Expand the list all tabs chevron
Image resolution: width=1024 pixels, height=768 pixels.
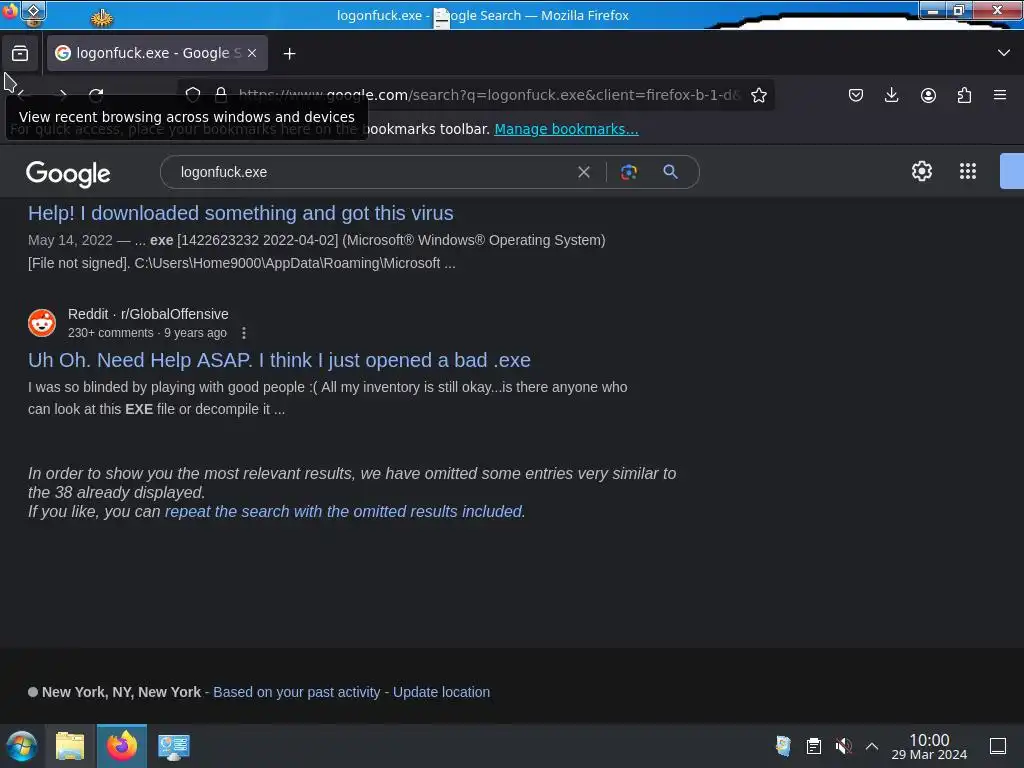click(1004, 53)
